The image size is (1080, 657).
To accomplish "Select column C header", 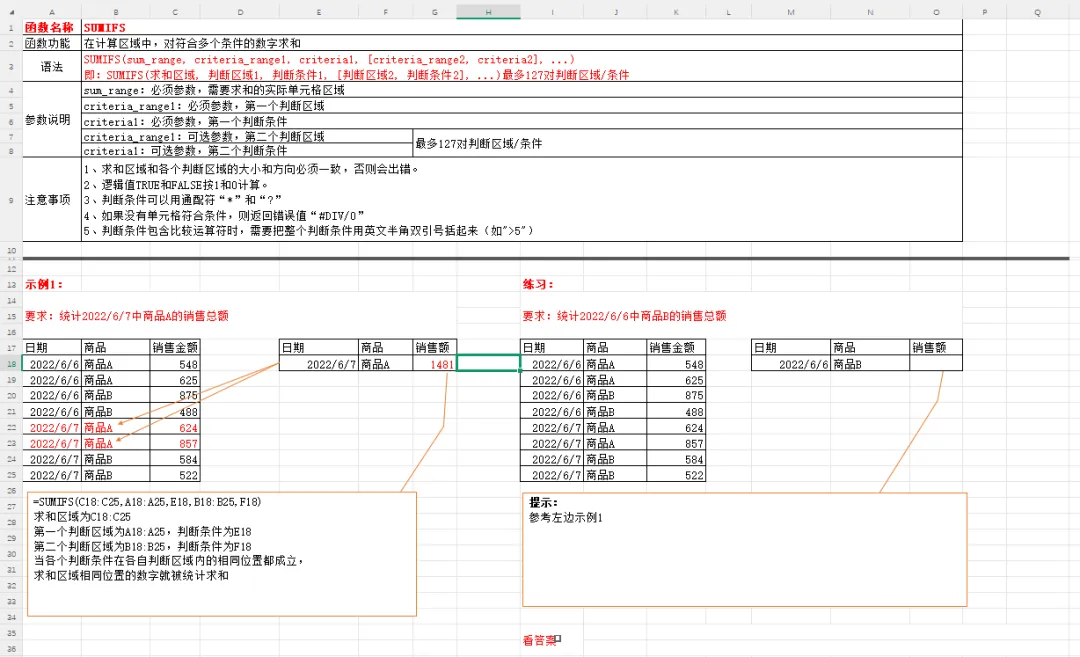I will [175, 12].
